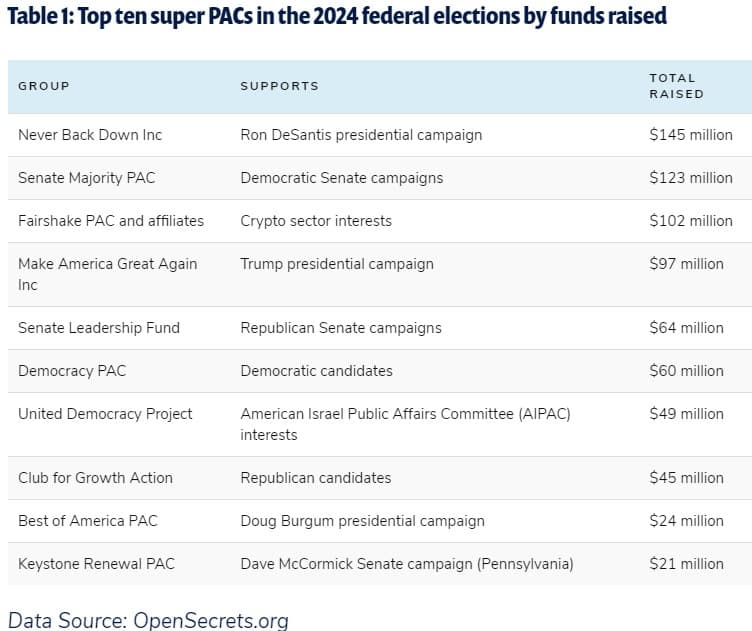Select the Democracy PAC group cell
The height and width of the screenshot is (631, 752).
[72, 371]
